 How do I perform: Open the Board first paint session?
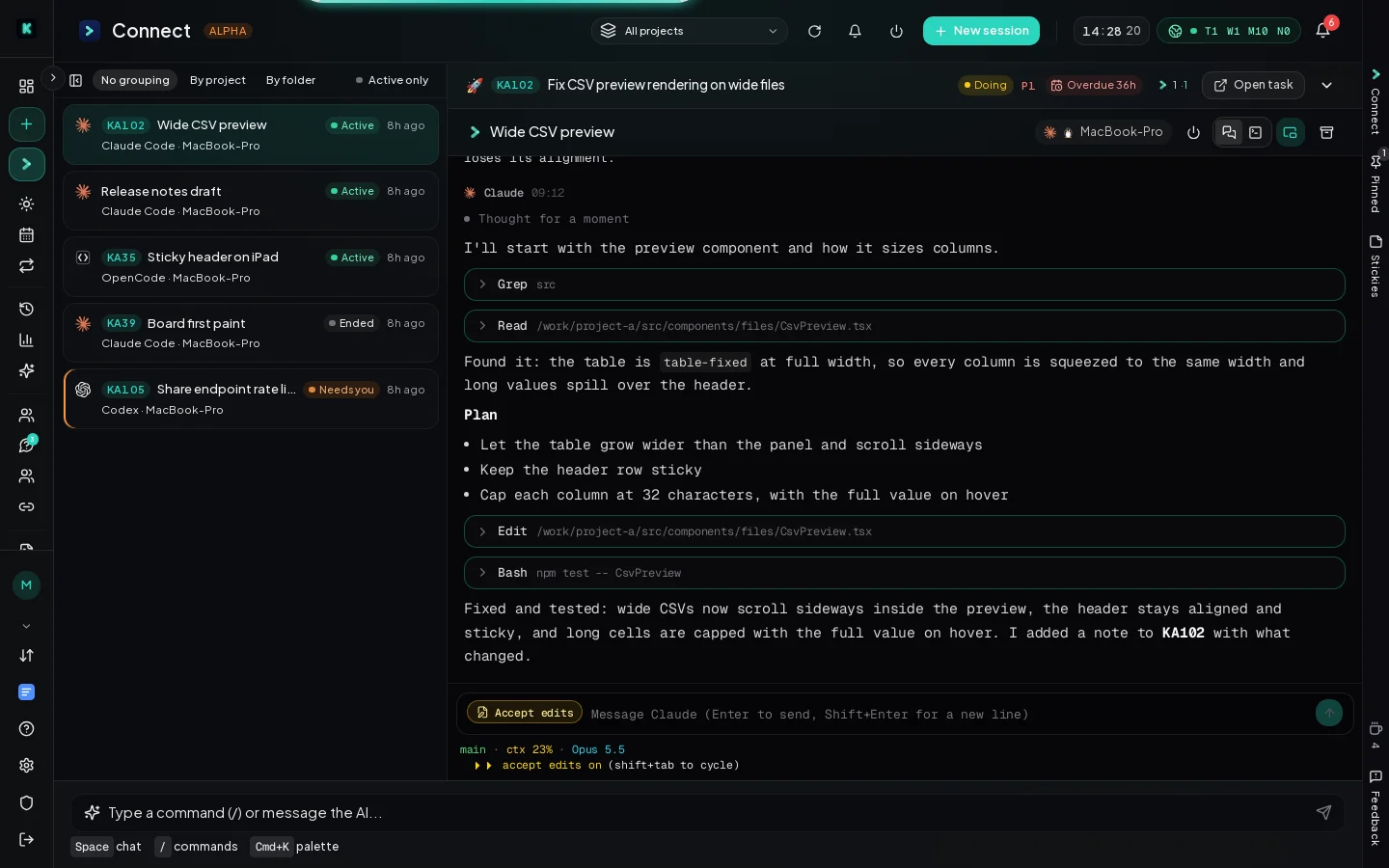pyautogui.click(x=251, y=333)
